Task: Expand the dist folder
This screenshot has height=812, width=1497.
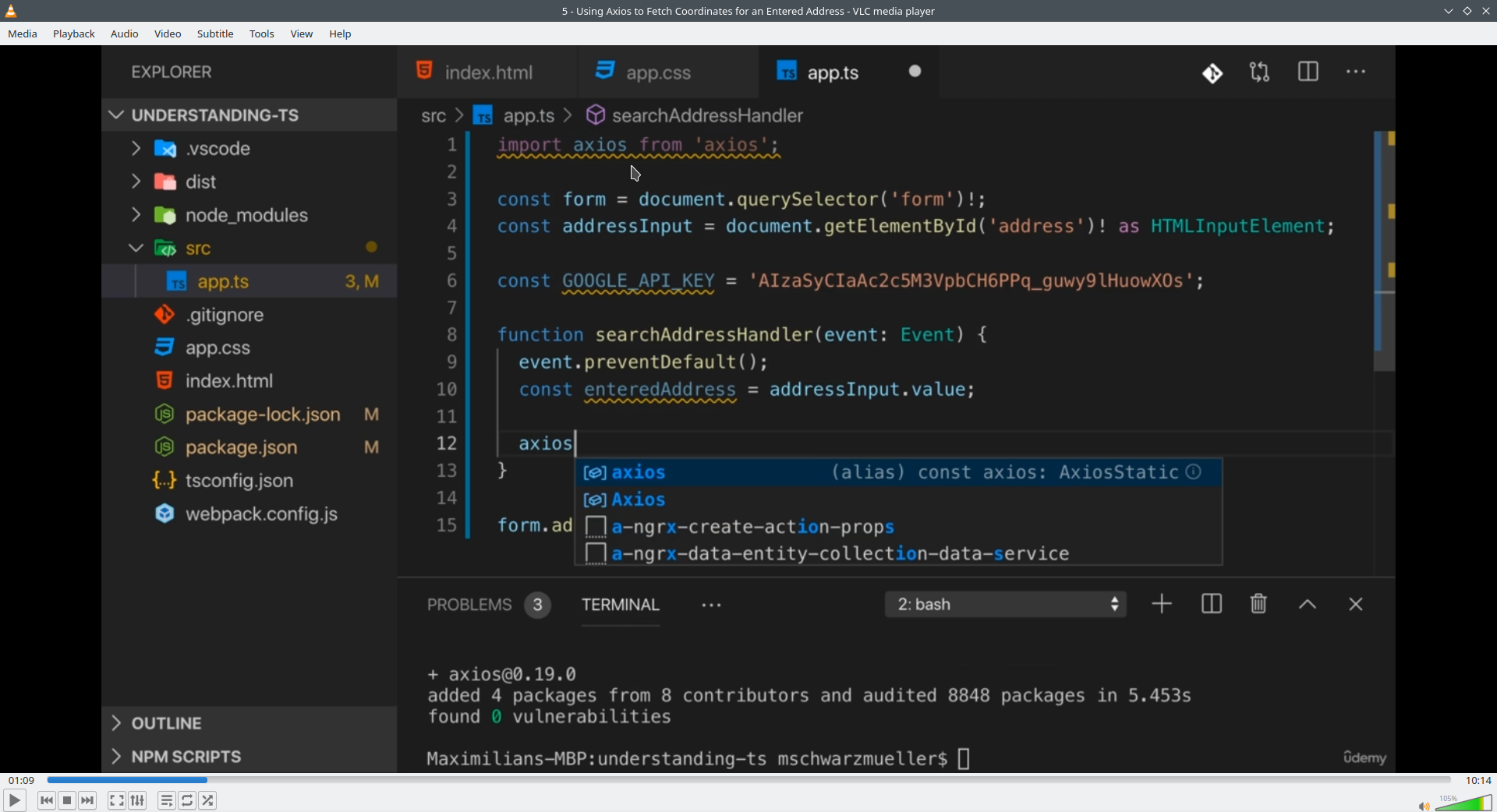Action: 249,182
